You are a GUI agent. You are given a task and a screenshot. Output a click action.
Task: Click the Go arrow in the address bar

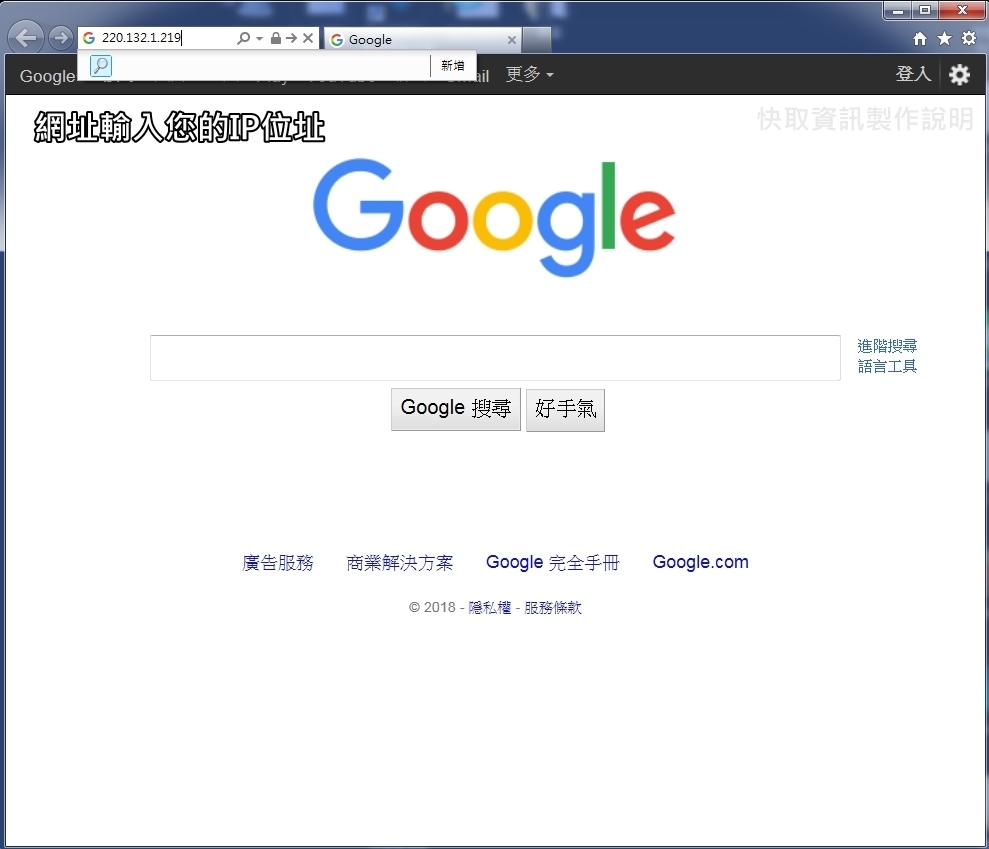pos(291,38)
